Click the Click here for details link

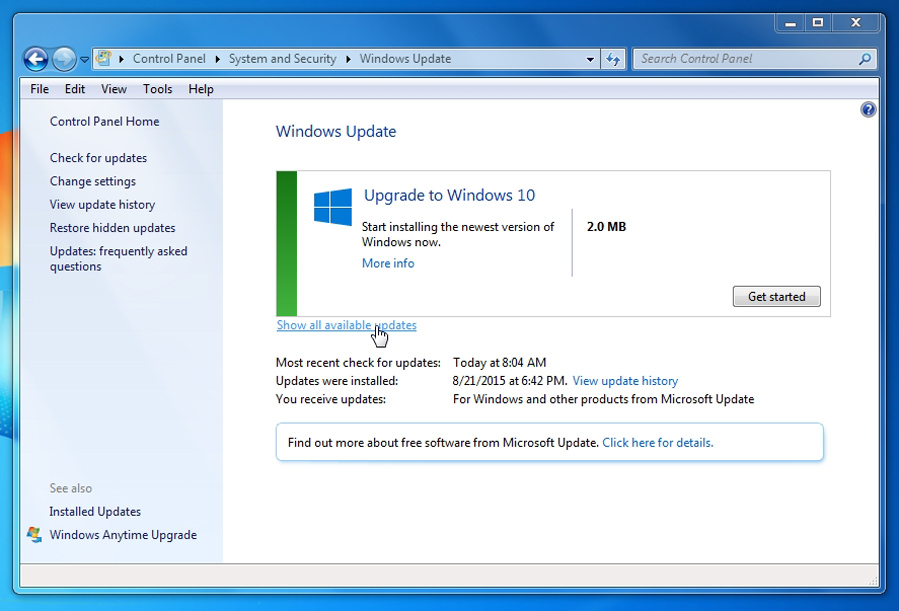click(x=658, y=442)
